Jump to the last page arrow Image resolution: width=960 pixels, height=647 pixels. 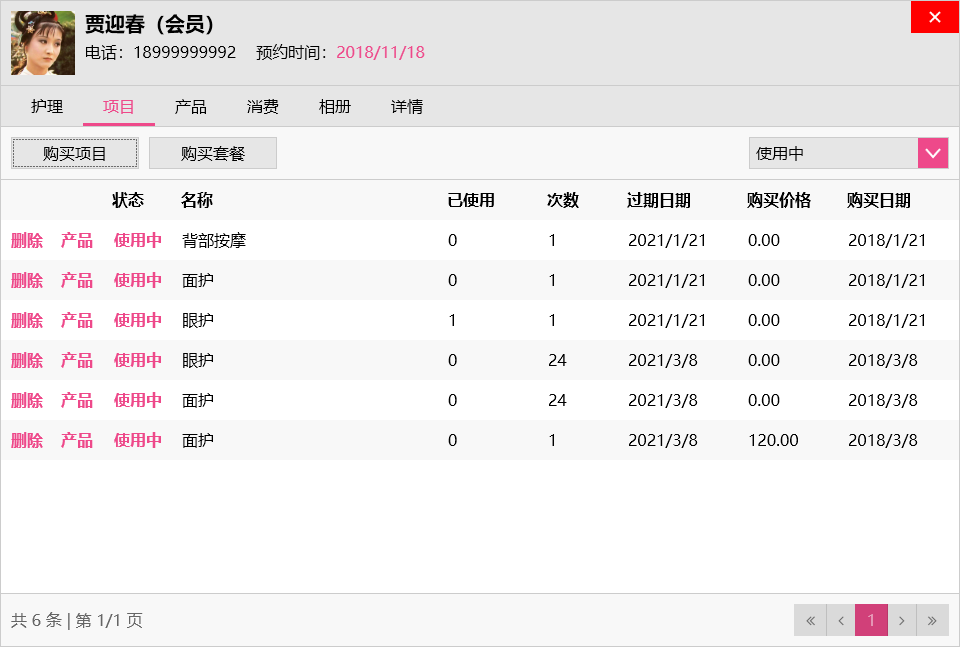[932, 620]
